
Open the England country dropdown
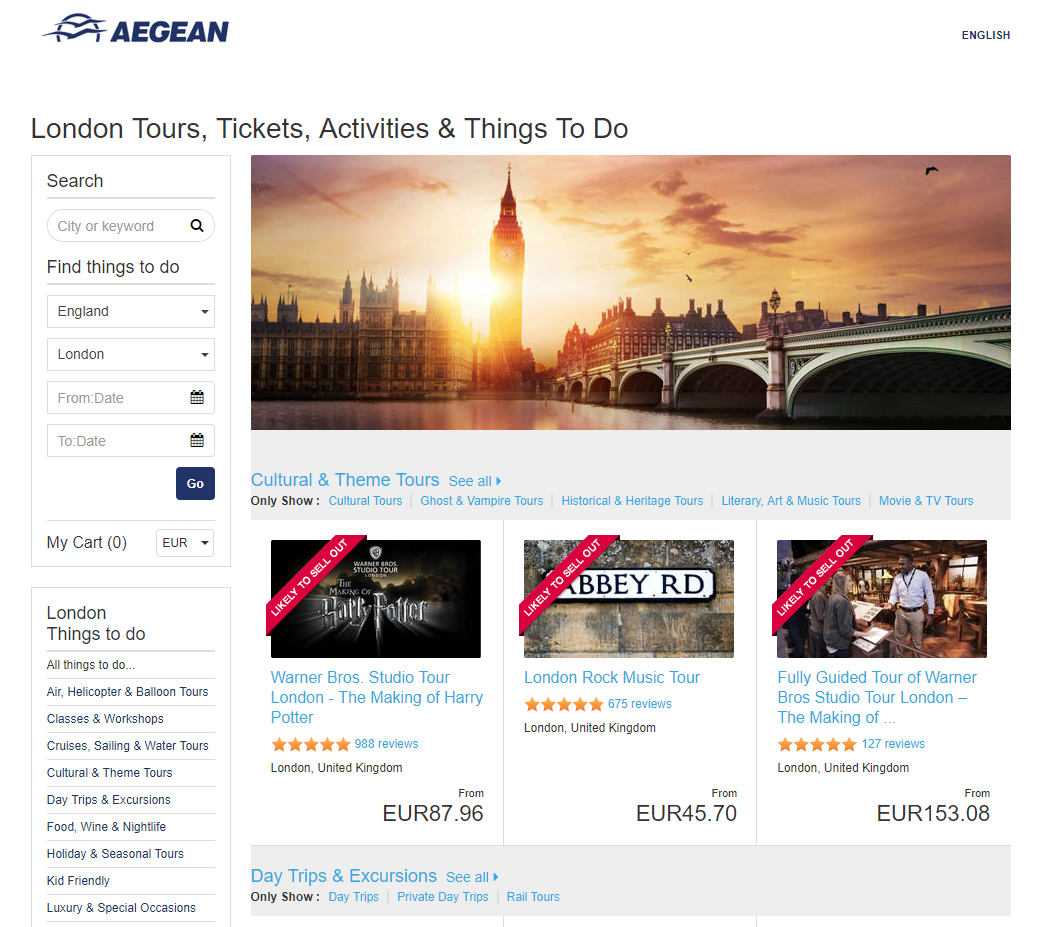click(x=131, y=311)
